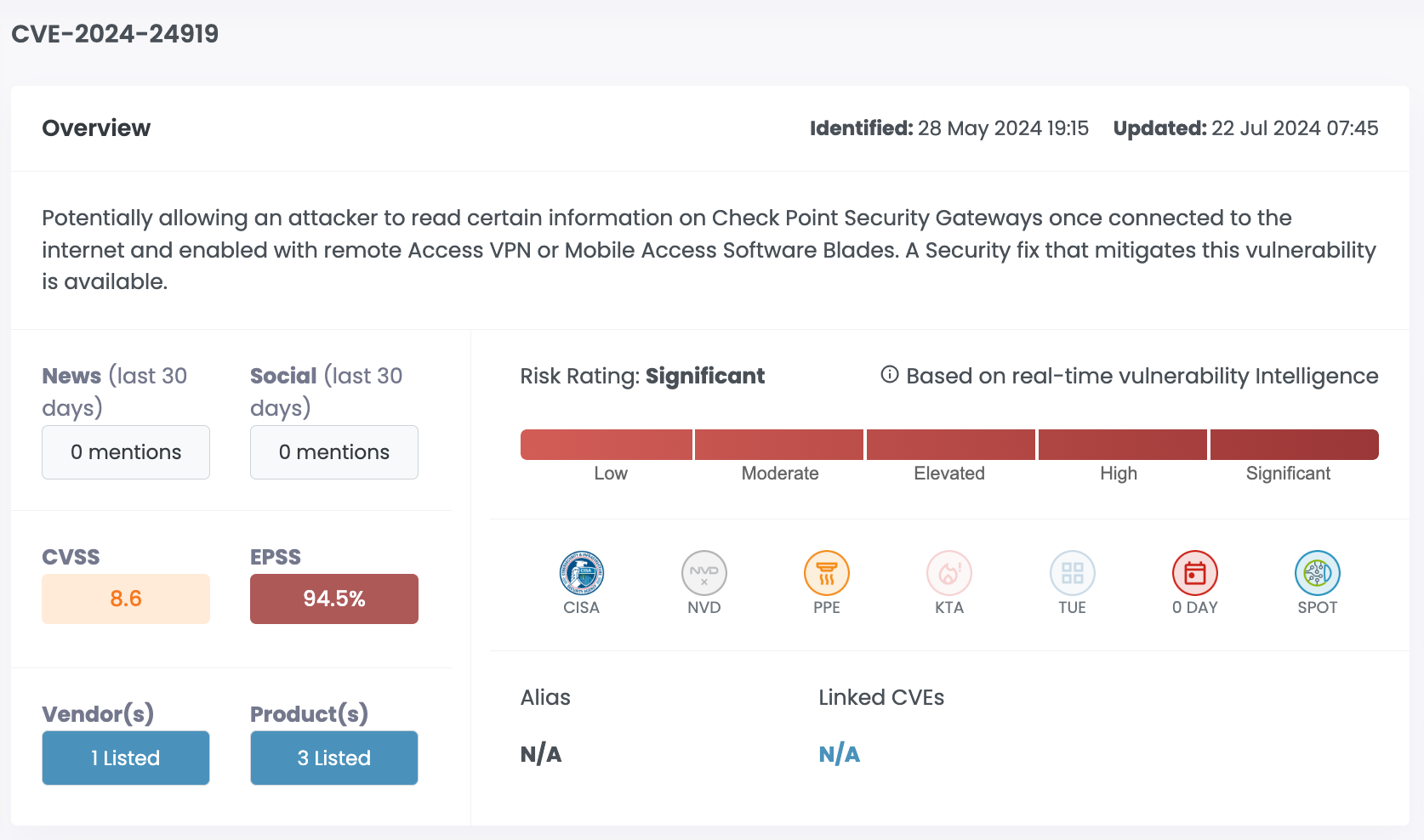Click the CVSS label
1424x840 pixels.
pos(71,557)
